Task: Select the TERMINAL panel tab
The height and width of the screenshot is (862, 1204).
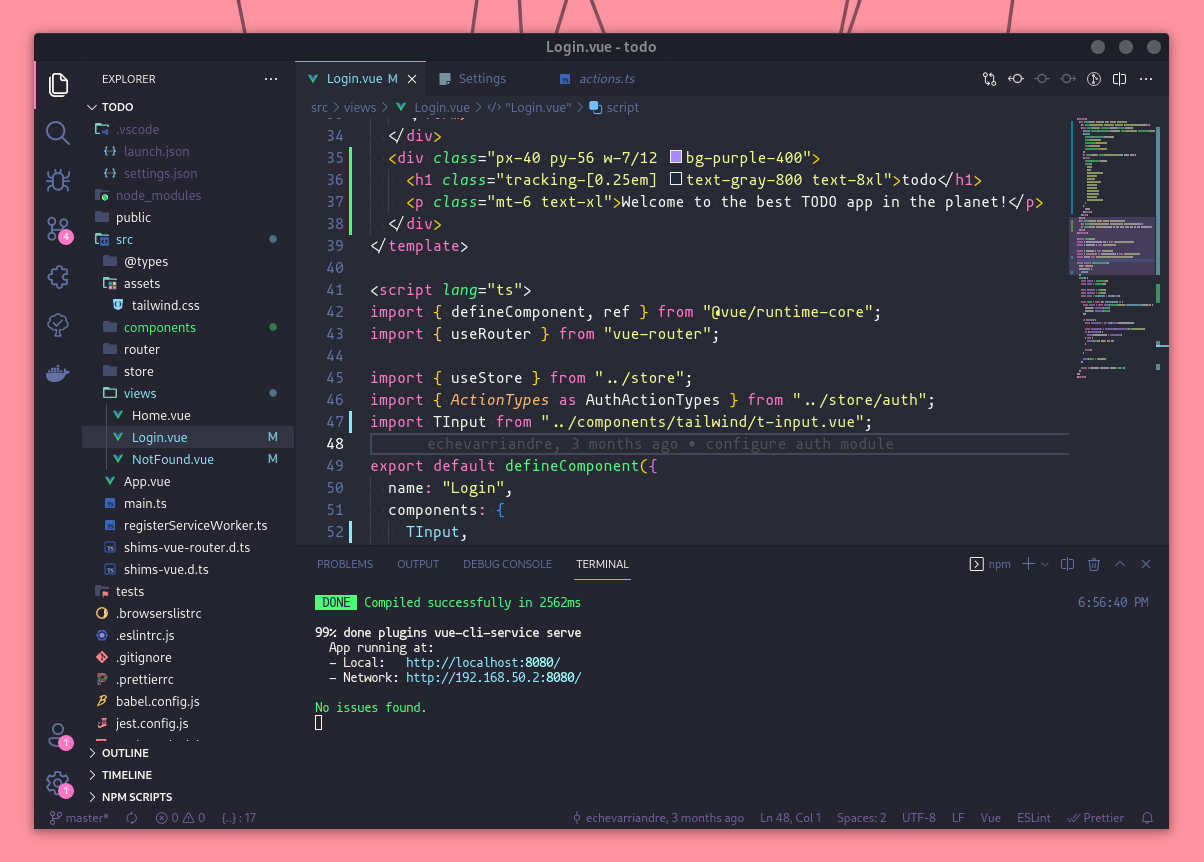Action: point(602,564)
